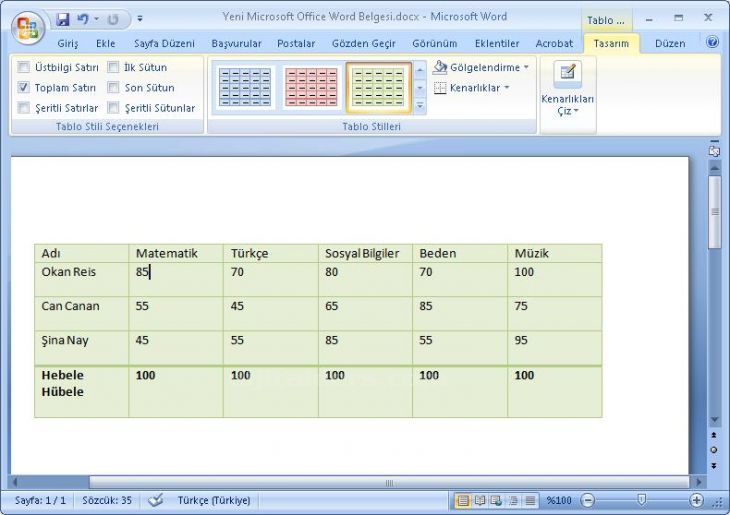Screen dimensions: 730x515
Task: Go to next page double-arrow button
Action: [714, 466]
